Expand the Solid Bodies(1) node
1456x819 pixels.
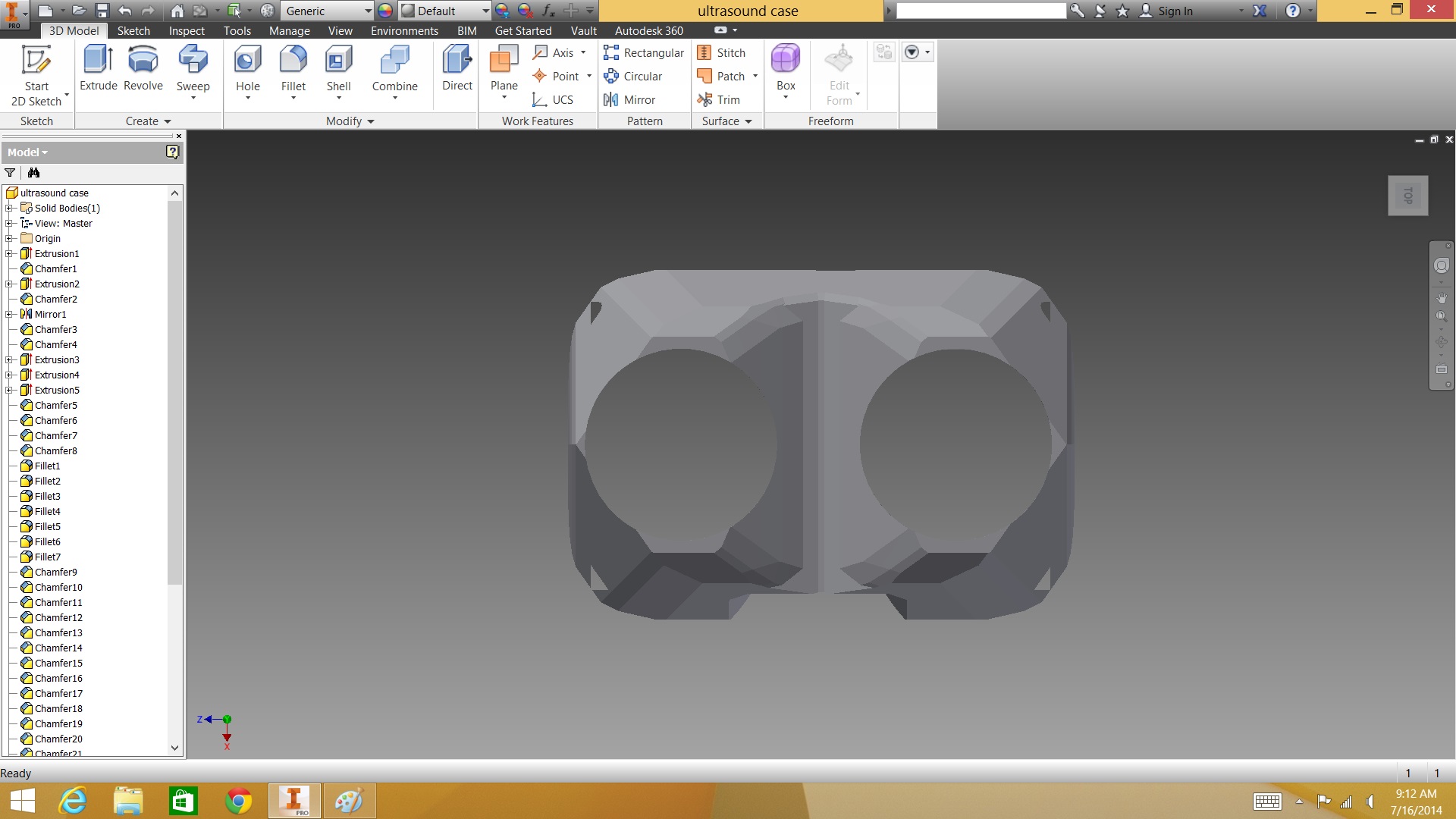[x=9, y=208]
